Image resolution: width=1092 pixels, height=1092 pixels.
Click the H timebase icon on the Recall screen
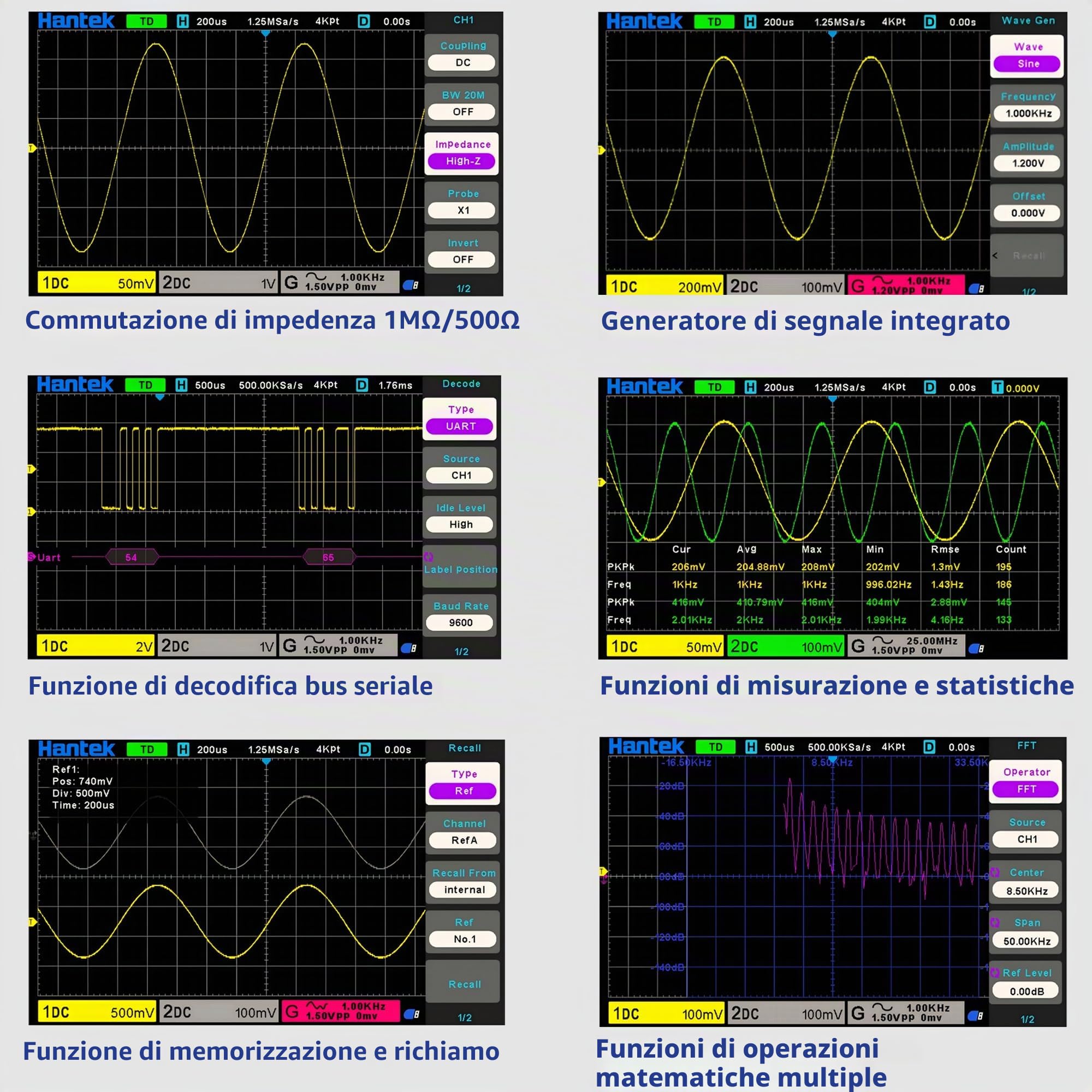pyautogui.click(x=183, y=750)
